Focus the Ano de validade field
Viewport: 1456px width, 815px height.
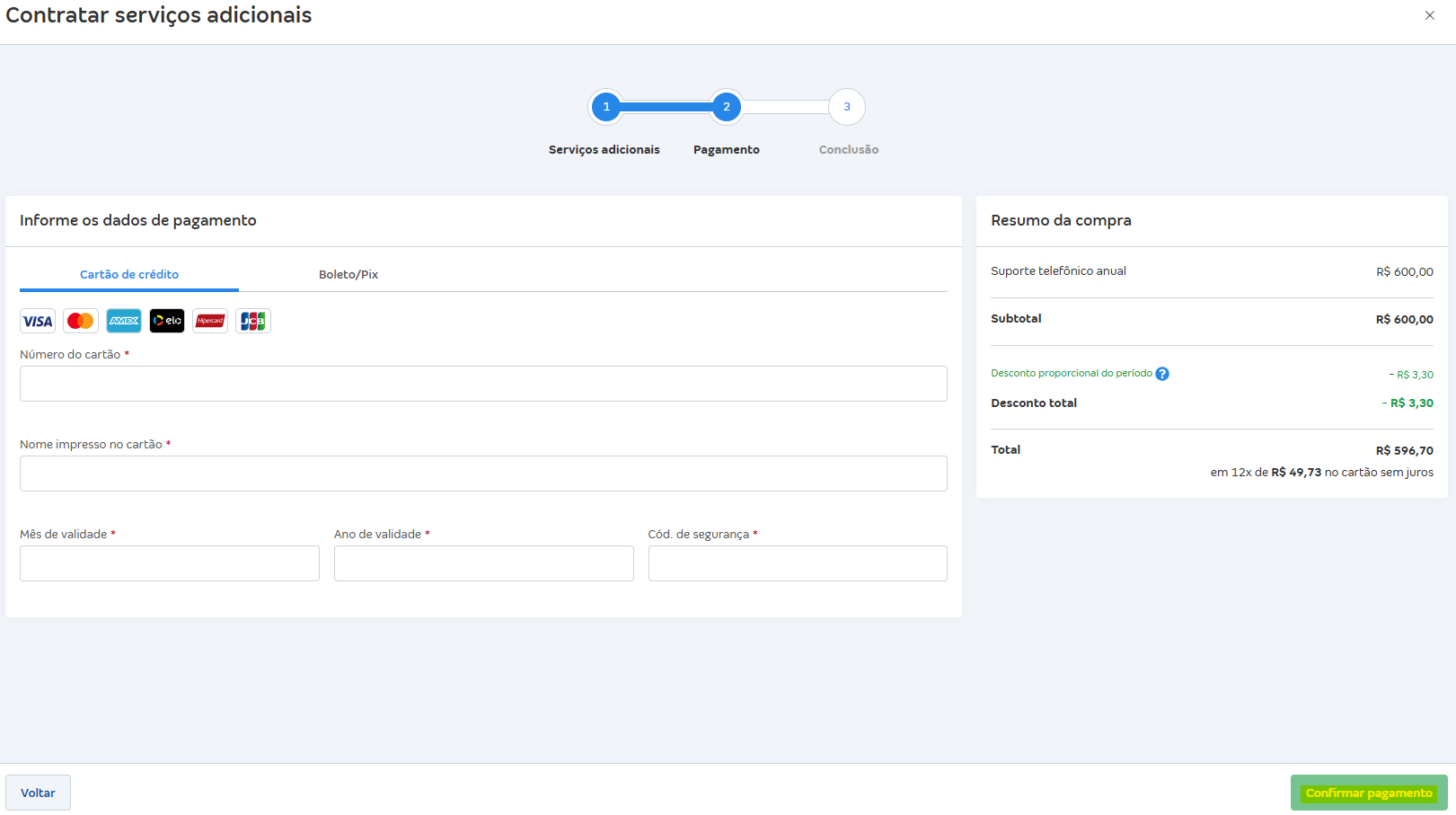point(484,563)
